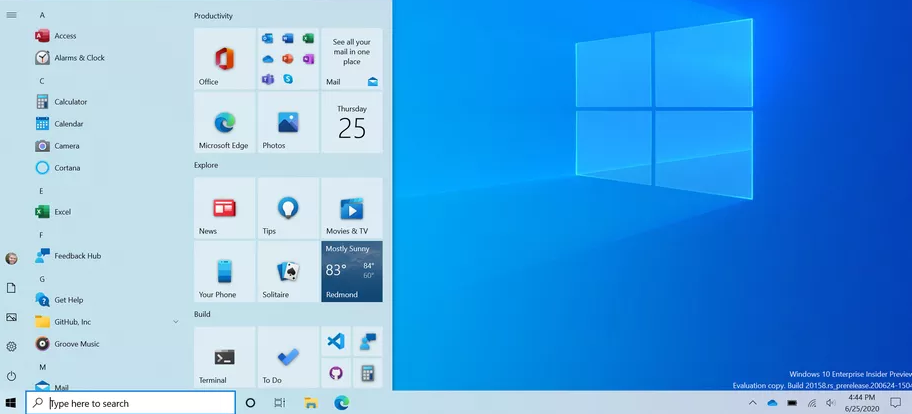Open Documents from Start sidebar
This screenshot has height=414, width=912.
pyautogui.click(x=11, y=288)
